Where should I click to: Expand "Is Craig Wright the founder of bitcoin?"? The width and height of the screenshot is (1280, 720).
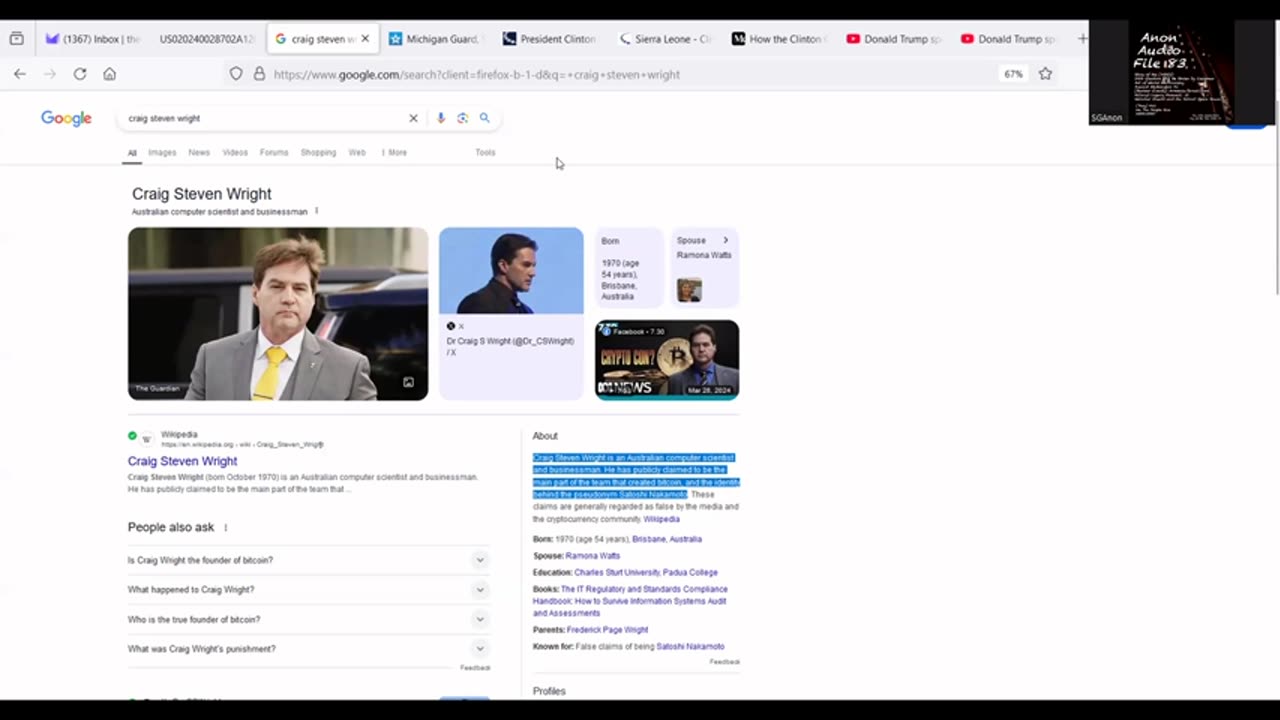[307, 560]
